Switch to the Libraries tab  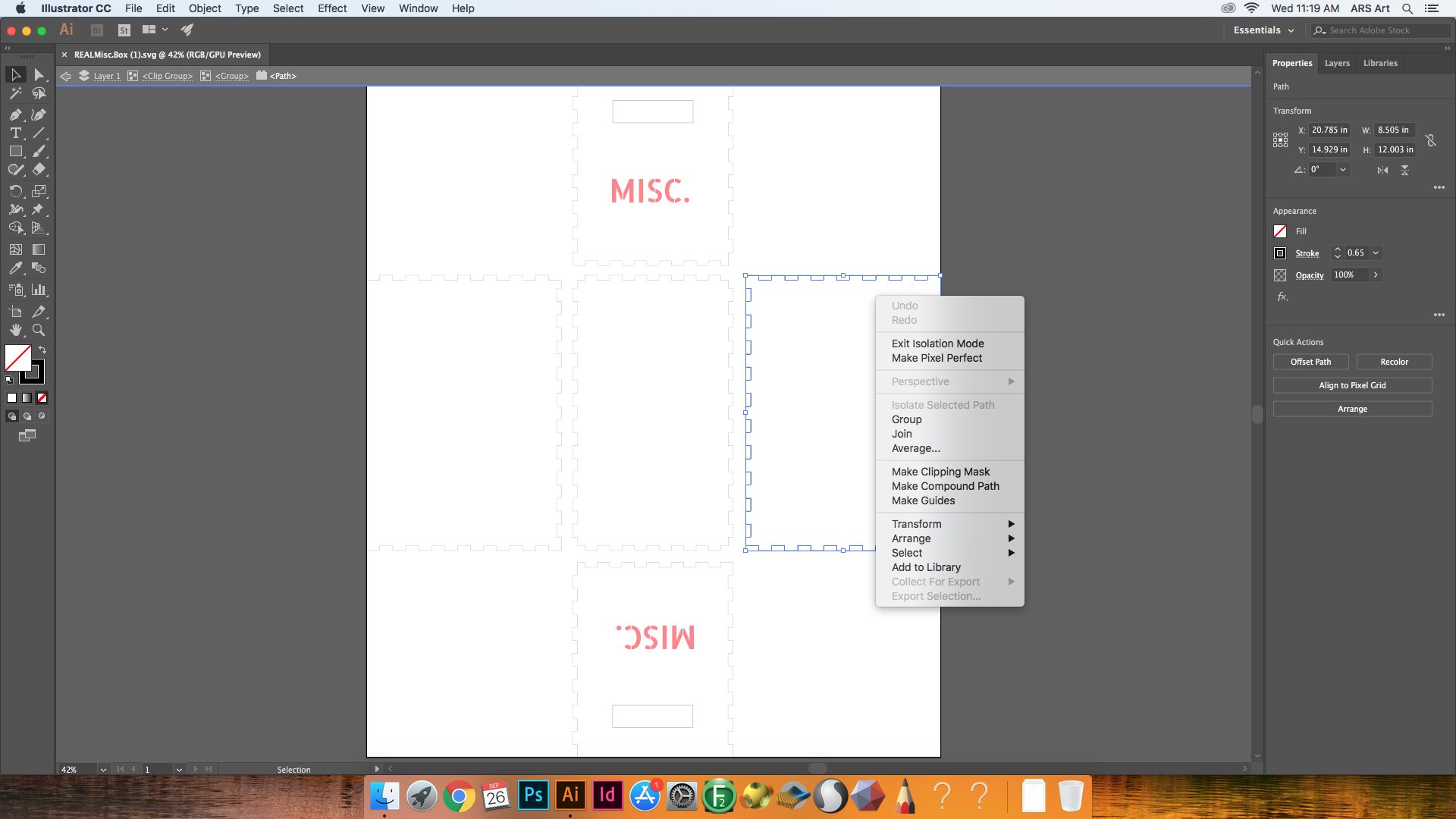1380,62
